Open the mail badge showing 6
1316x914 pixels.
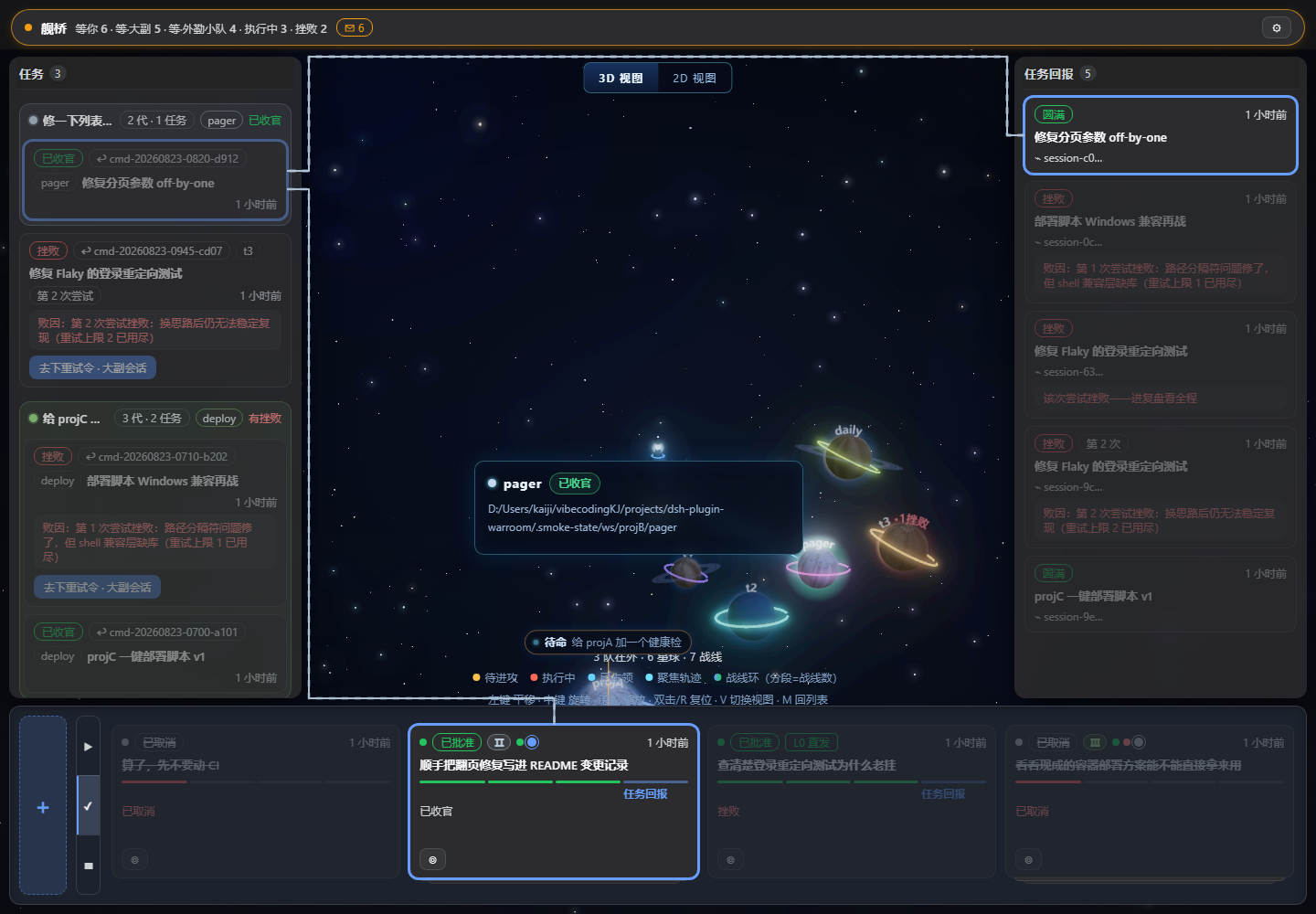tap(355, 28)
